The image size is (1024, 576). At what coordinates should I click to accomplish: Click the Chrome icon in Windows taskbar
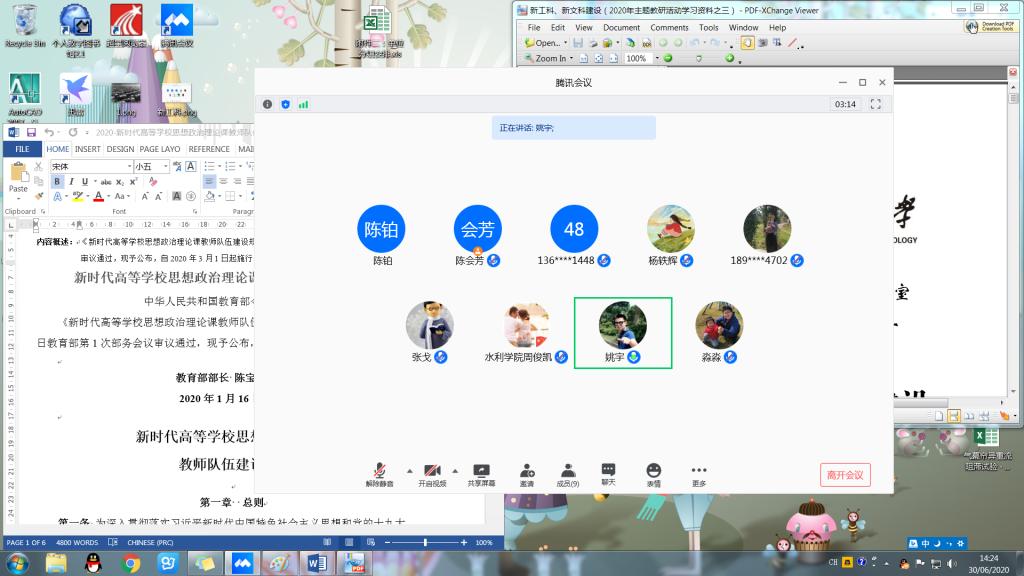[x=130, y=563]
